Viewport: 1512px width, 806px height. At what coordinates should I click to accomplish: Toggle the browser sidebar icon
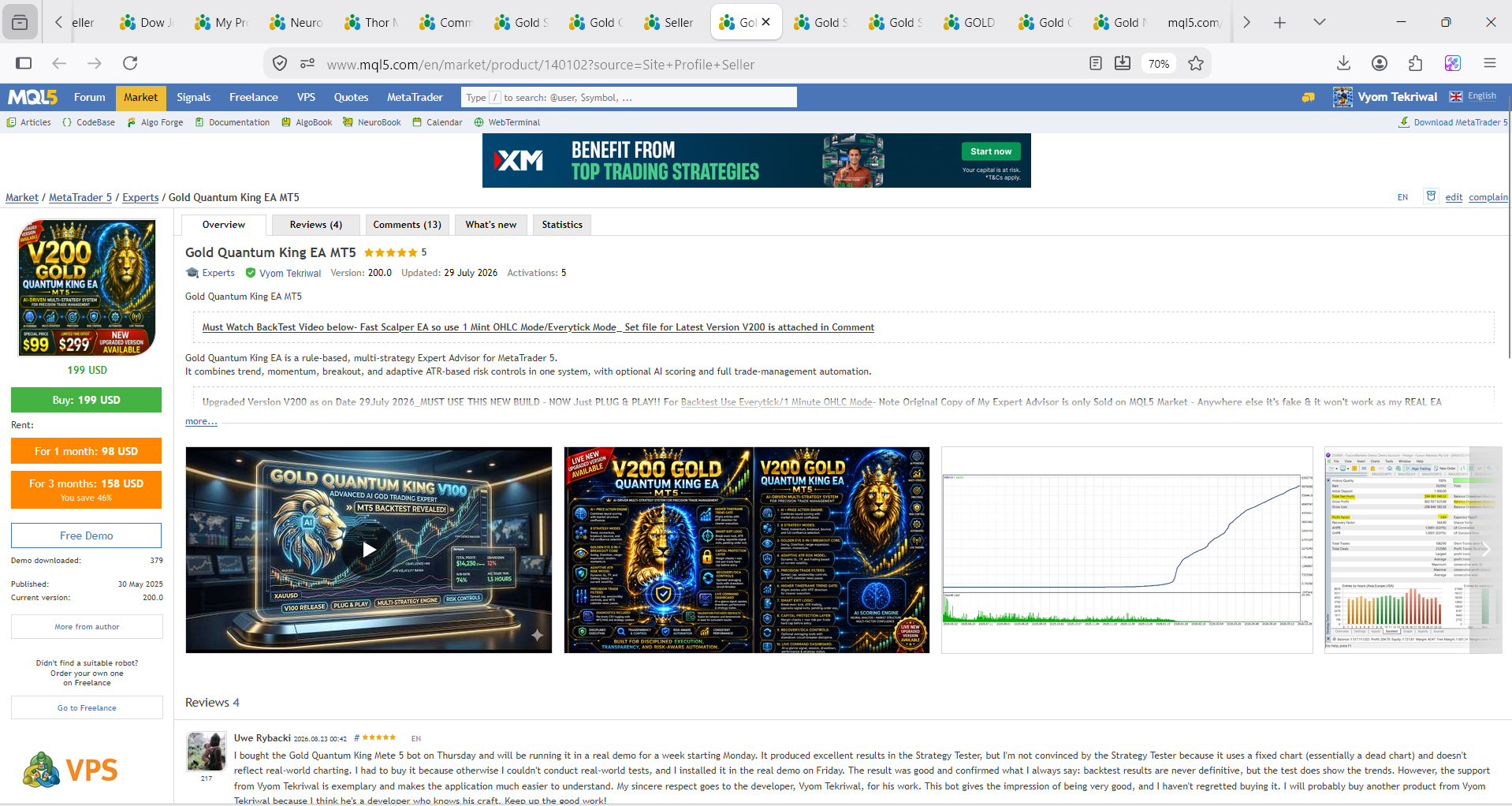(24, 63)
